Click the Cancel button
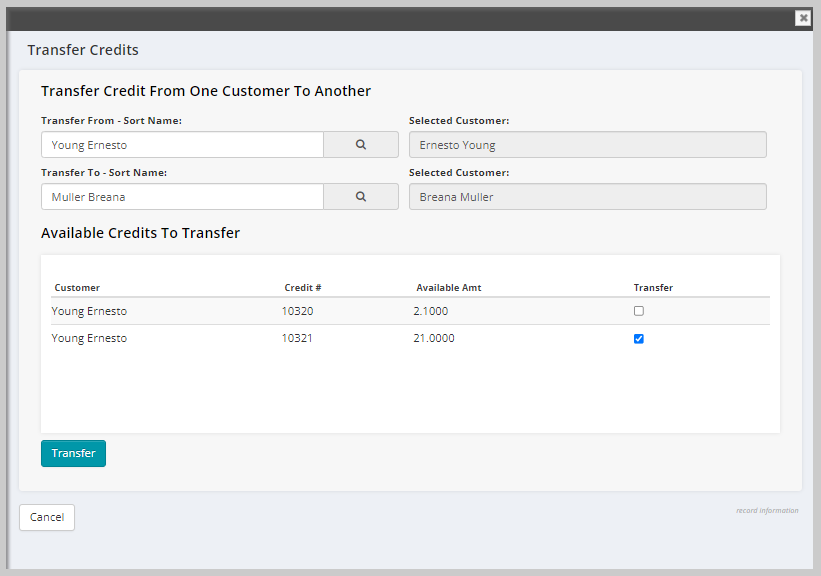Image resolution: width=821 pixels, height=576 pixels. click(x=47, y=517)
